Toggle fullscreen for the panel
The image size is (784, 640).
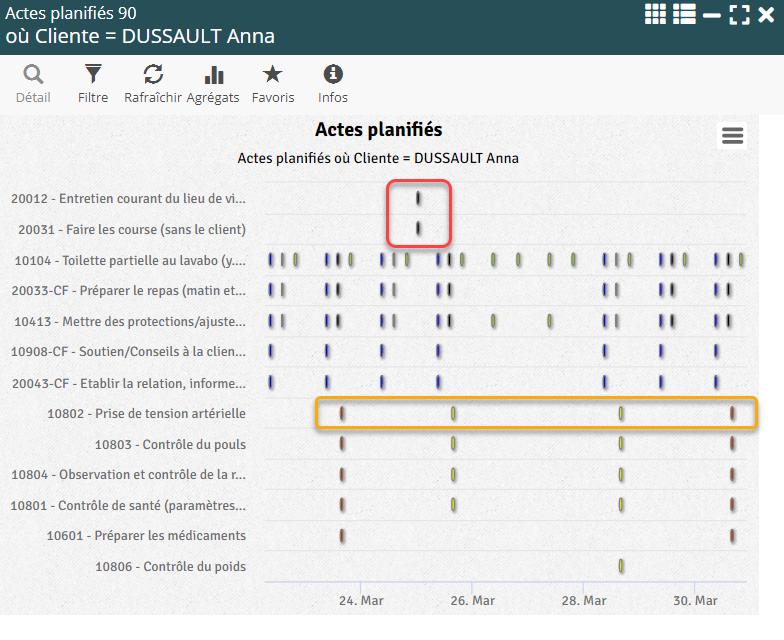click(x=739, y=15)
